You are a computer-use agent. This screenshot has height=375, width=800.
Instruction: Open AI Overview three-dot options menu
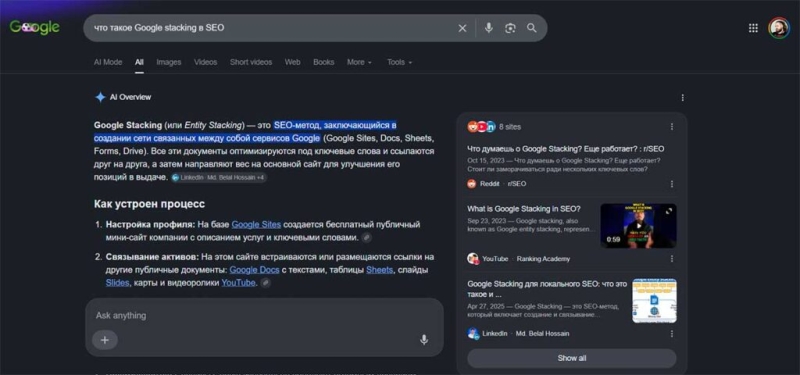coord(683,97)
